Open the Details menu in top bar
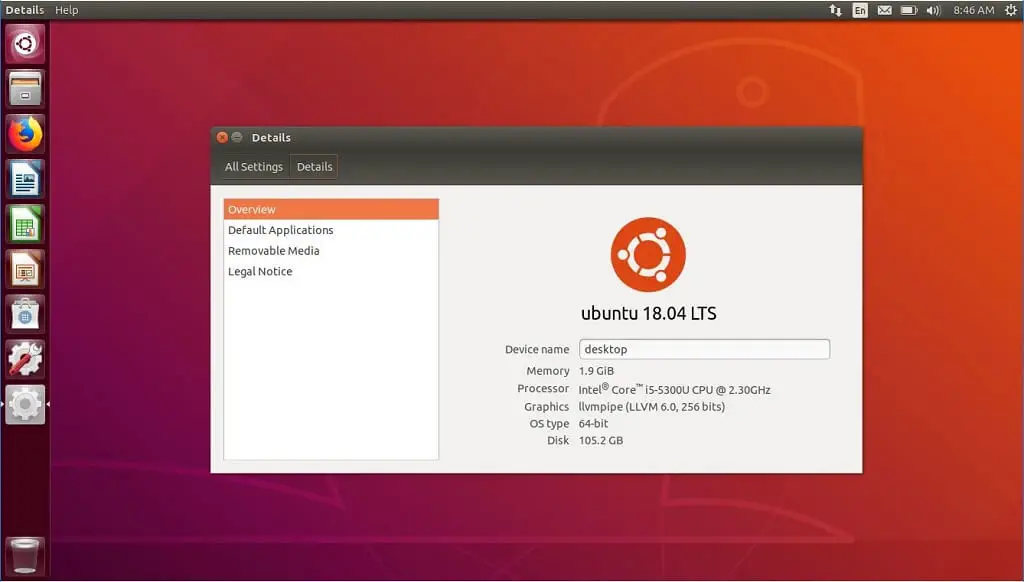 click(x=25, y=10)
